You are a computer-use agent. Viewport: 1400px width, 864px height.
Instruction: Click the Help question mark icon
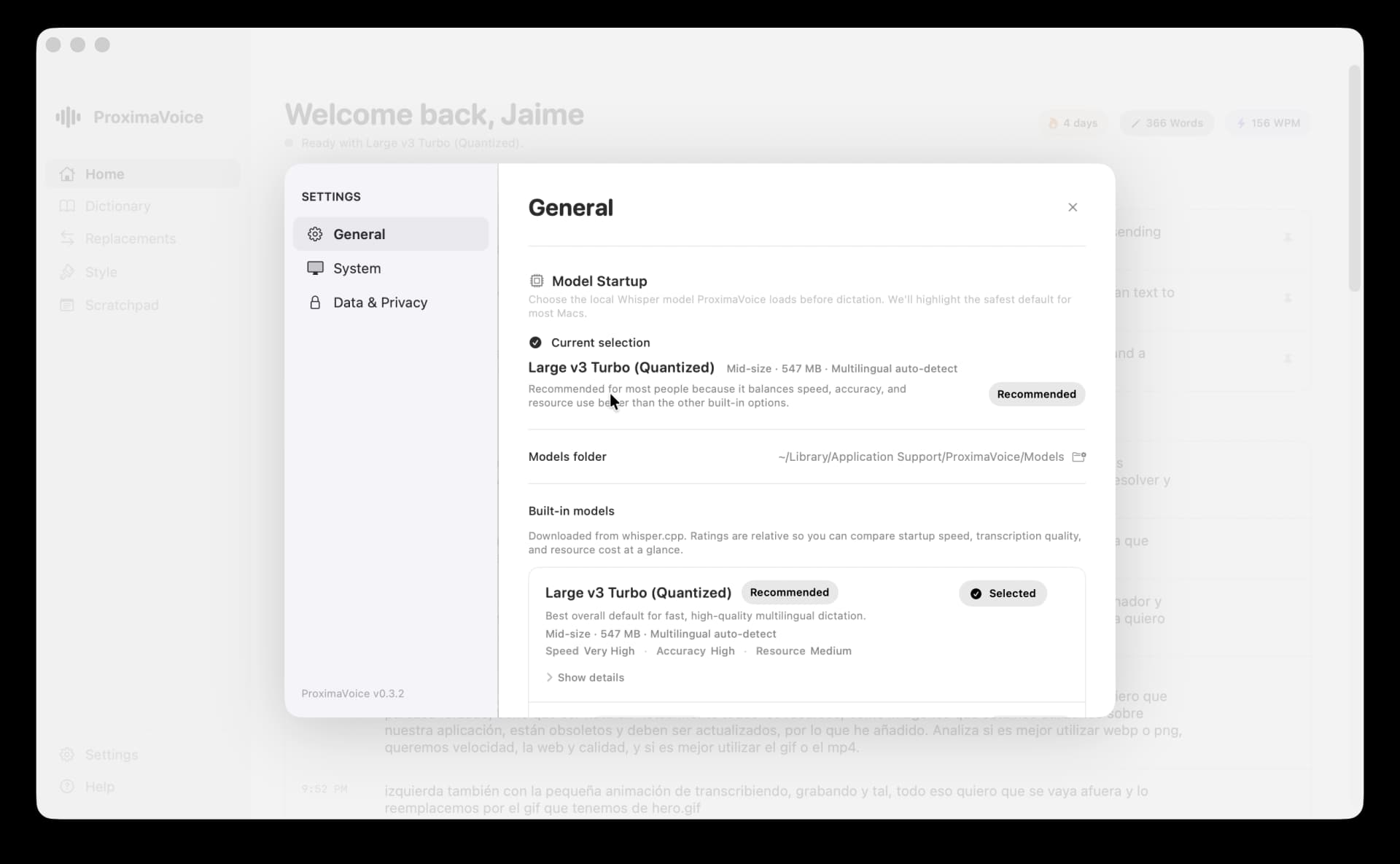(67, 787)
